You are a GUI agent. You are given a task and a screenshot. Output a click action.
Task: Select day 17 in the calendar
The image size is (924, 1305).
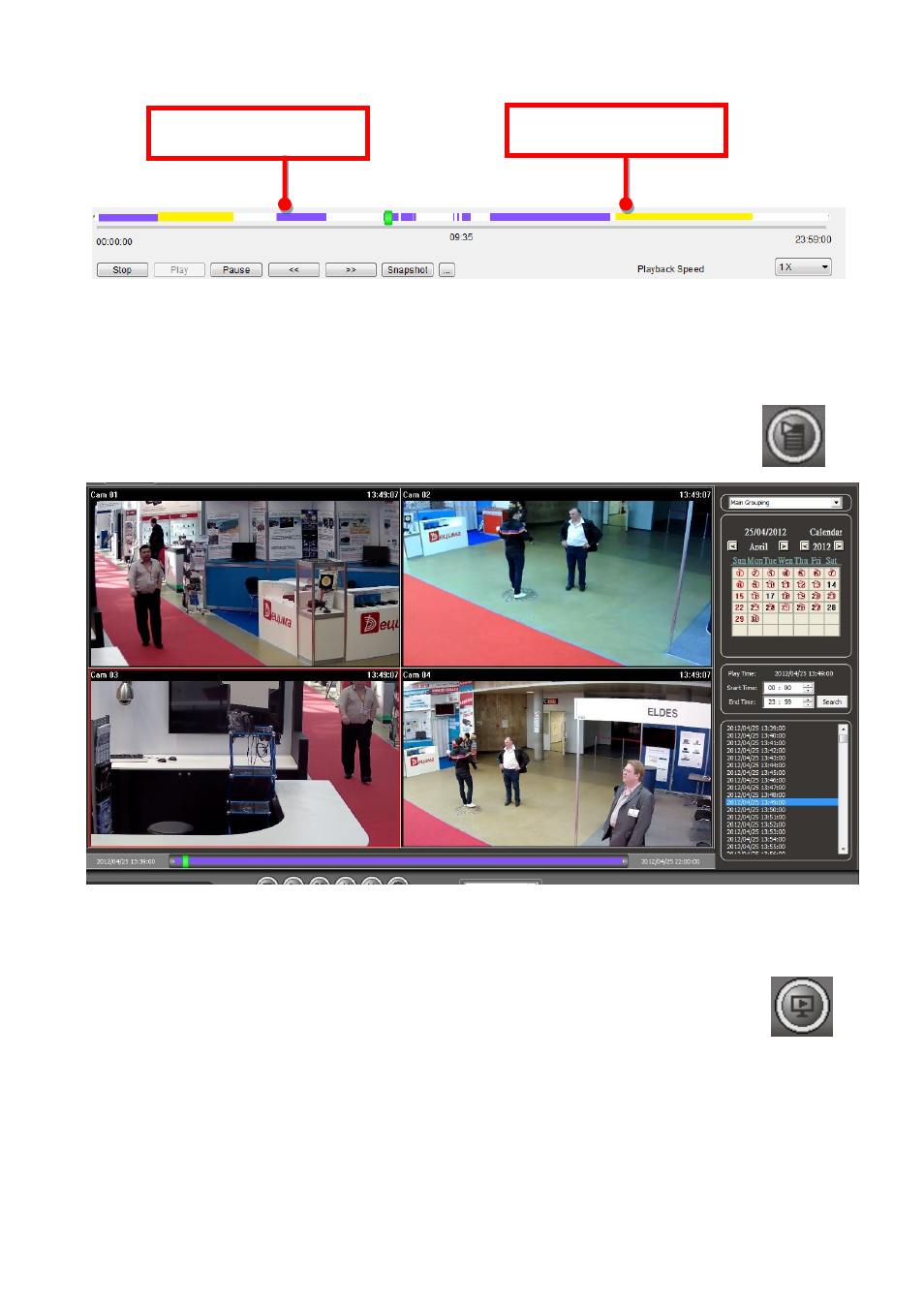click(770, 597)
